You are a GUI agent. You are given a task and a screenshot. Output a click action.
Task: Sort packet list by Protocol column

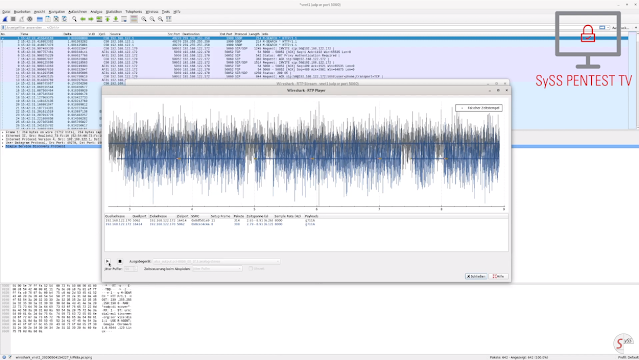240,34
